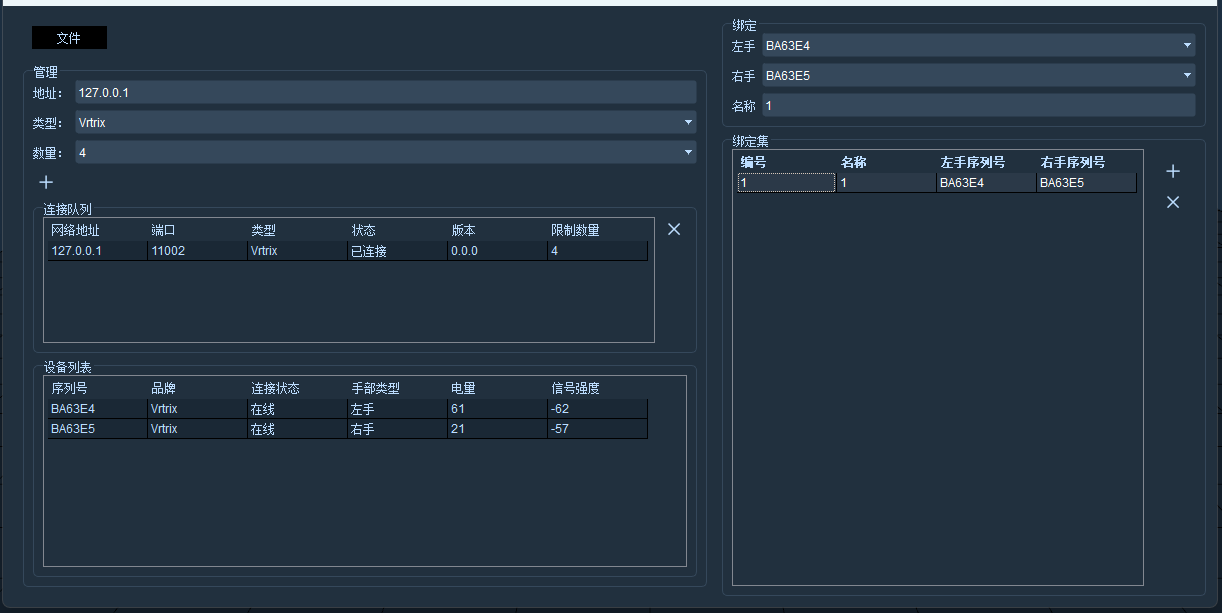1222x613 pixels.
Task: Click brand Vrtrix in BA63E5 row
Action: click(197, 429)
